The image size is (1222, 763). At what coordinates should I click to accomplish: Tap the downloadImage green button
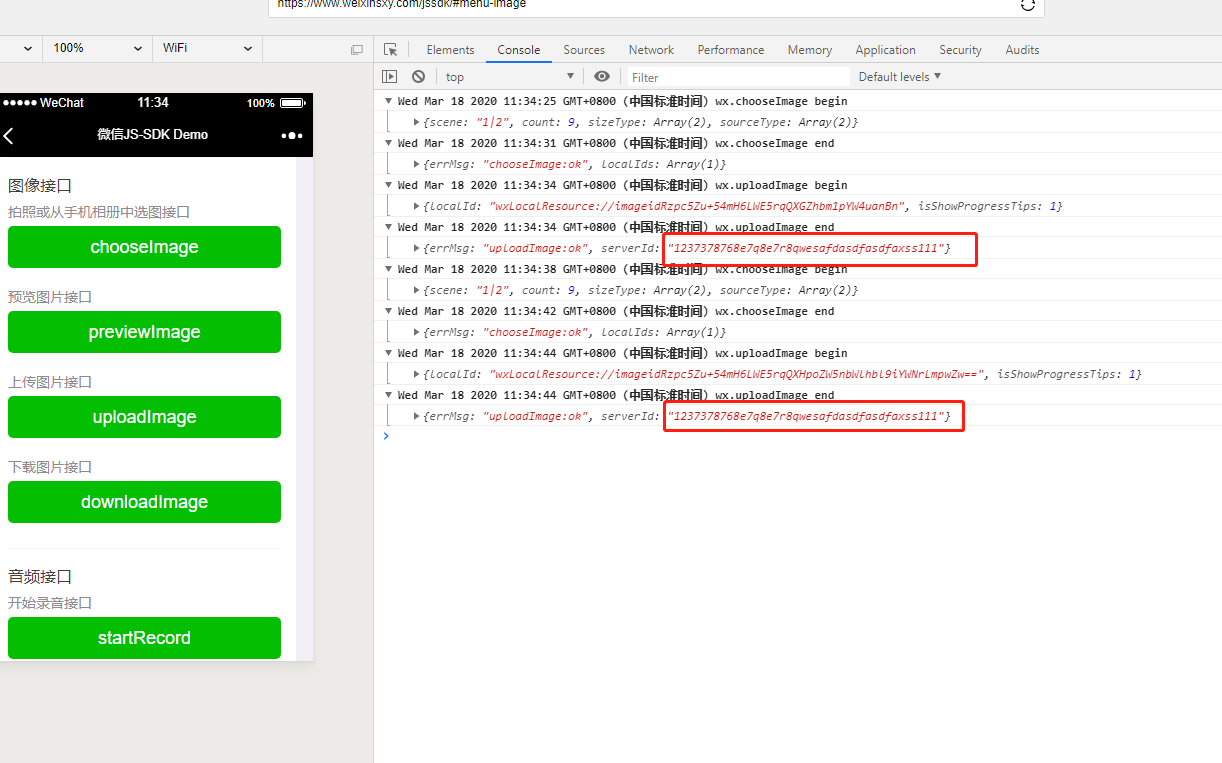click(x=144, y=502)
